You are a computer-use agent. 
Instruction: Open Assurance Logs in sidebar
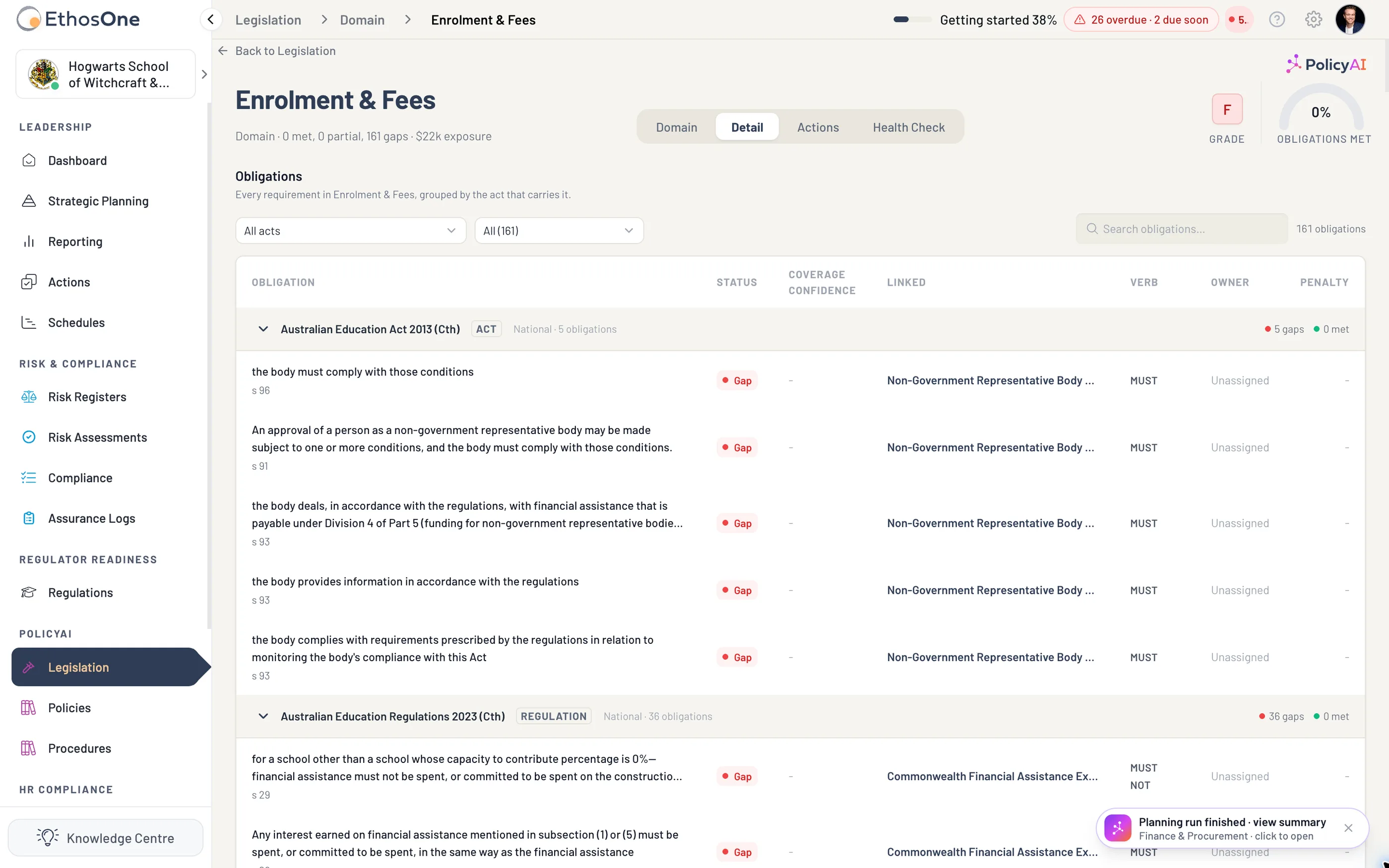tap(92, 518)
